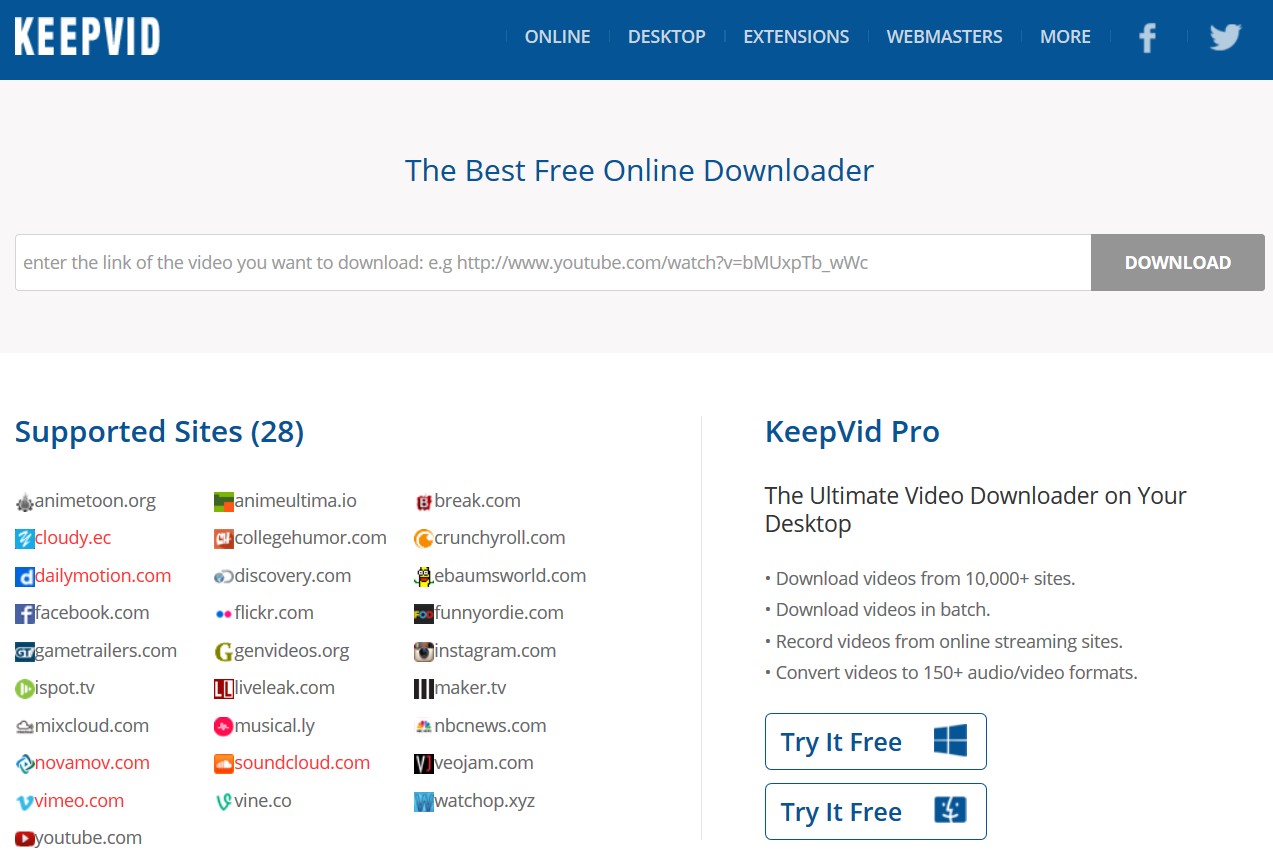Open the novamov.com link
The height and width of the screenshot is (857, 1273).
[92, 763]
